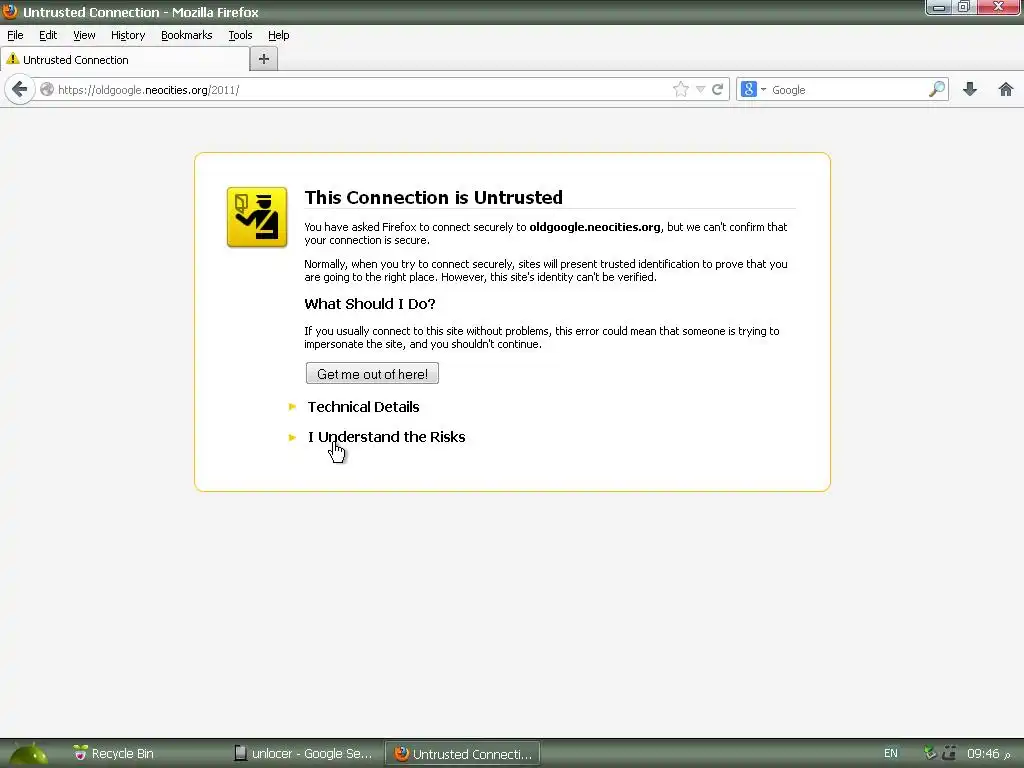Go back with the back arrow button
Image resolution: width=1024 pixels, height=768 pixels.
click(x=20, y=89)
